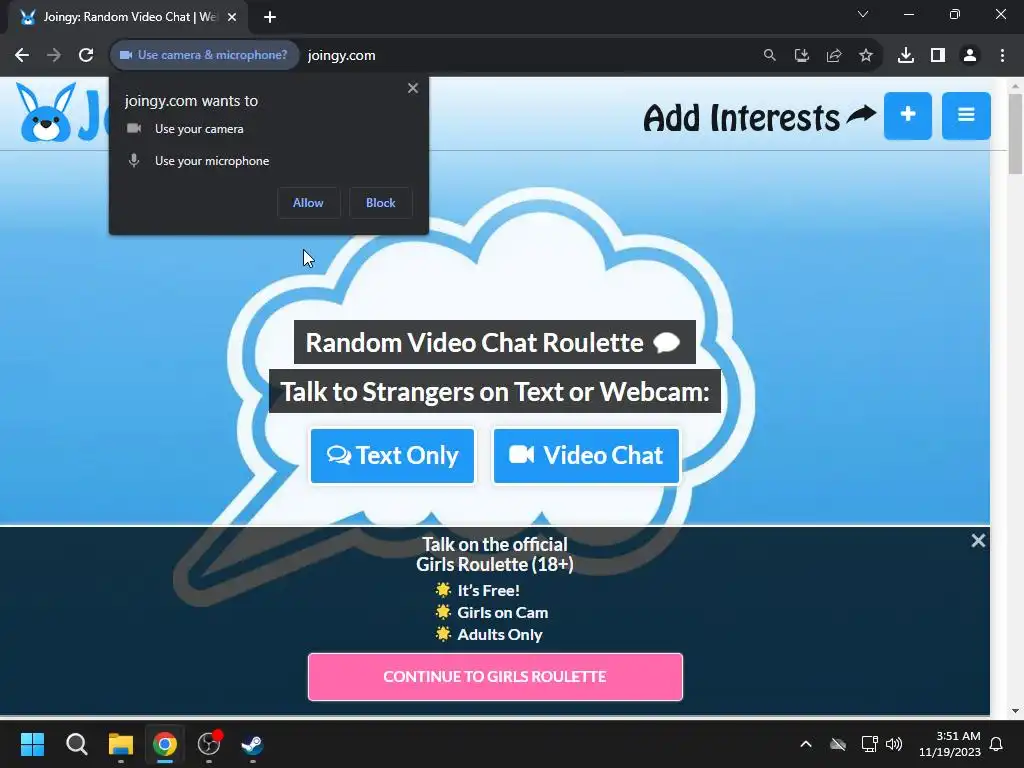Open the hamburger site menu
Image resolution: width=1024 pixels, height=768 pixels.
point(966,116)
